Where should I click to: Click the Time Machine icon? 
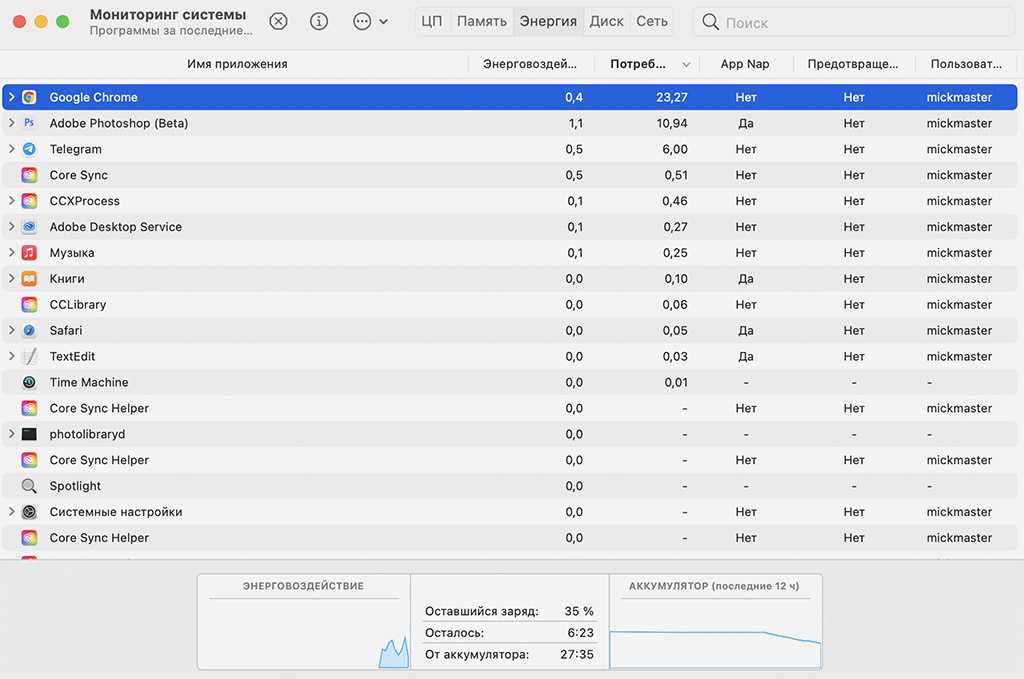(30, 382)
